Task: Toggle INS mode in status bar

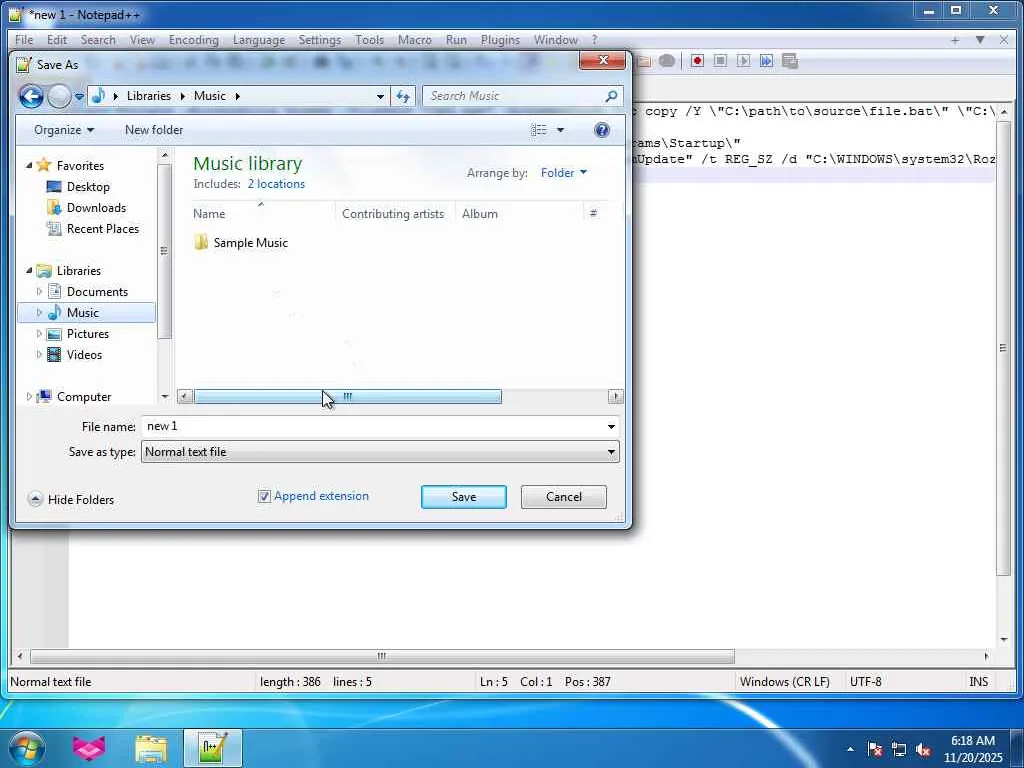Action: pos(978,682)
